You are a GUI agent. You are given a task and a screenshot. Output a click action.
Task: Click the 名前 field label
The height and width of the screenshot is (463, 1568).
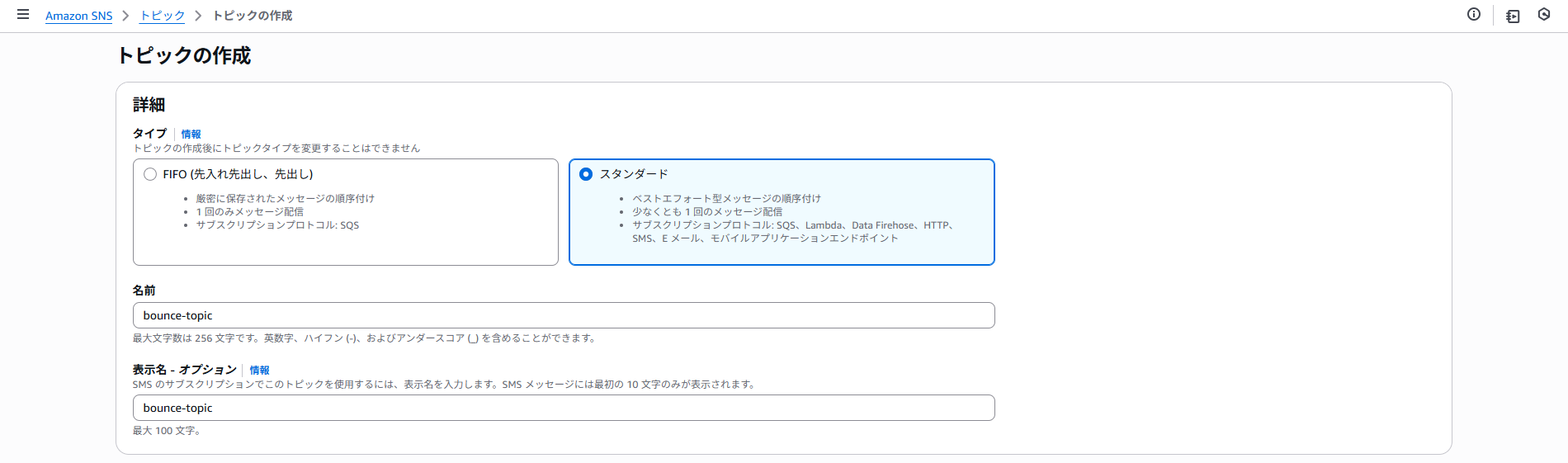144,291
